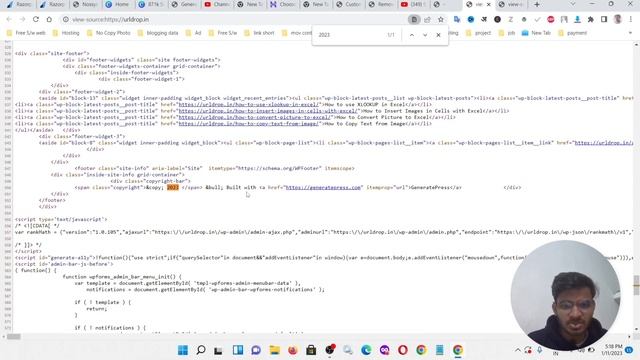
Task: Open Microsoft Store from the taskbar
Action: coord(311,350)
